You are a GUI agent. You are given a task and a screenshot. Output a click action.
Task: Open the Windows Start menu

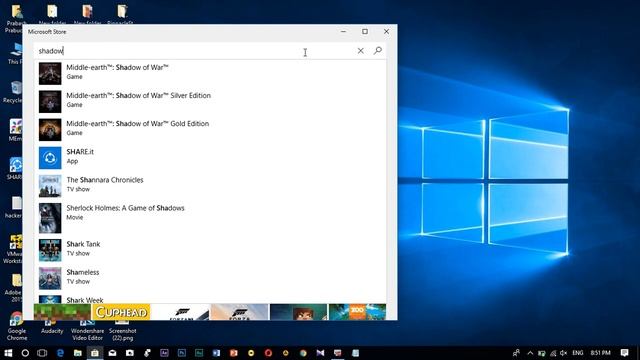click(x=8, y=353)
